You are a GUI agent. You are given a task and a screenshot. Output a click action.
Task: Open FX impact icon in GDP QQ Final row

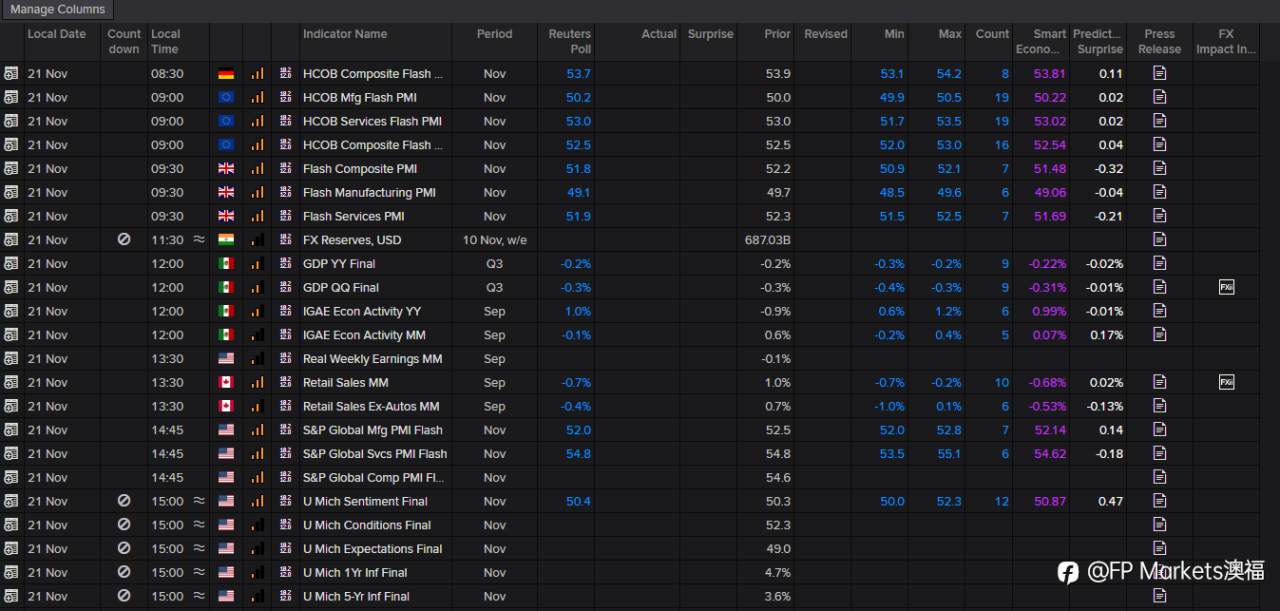tap(1226, 287)
